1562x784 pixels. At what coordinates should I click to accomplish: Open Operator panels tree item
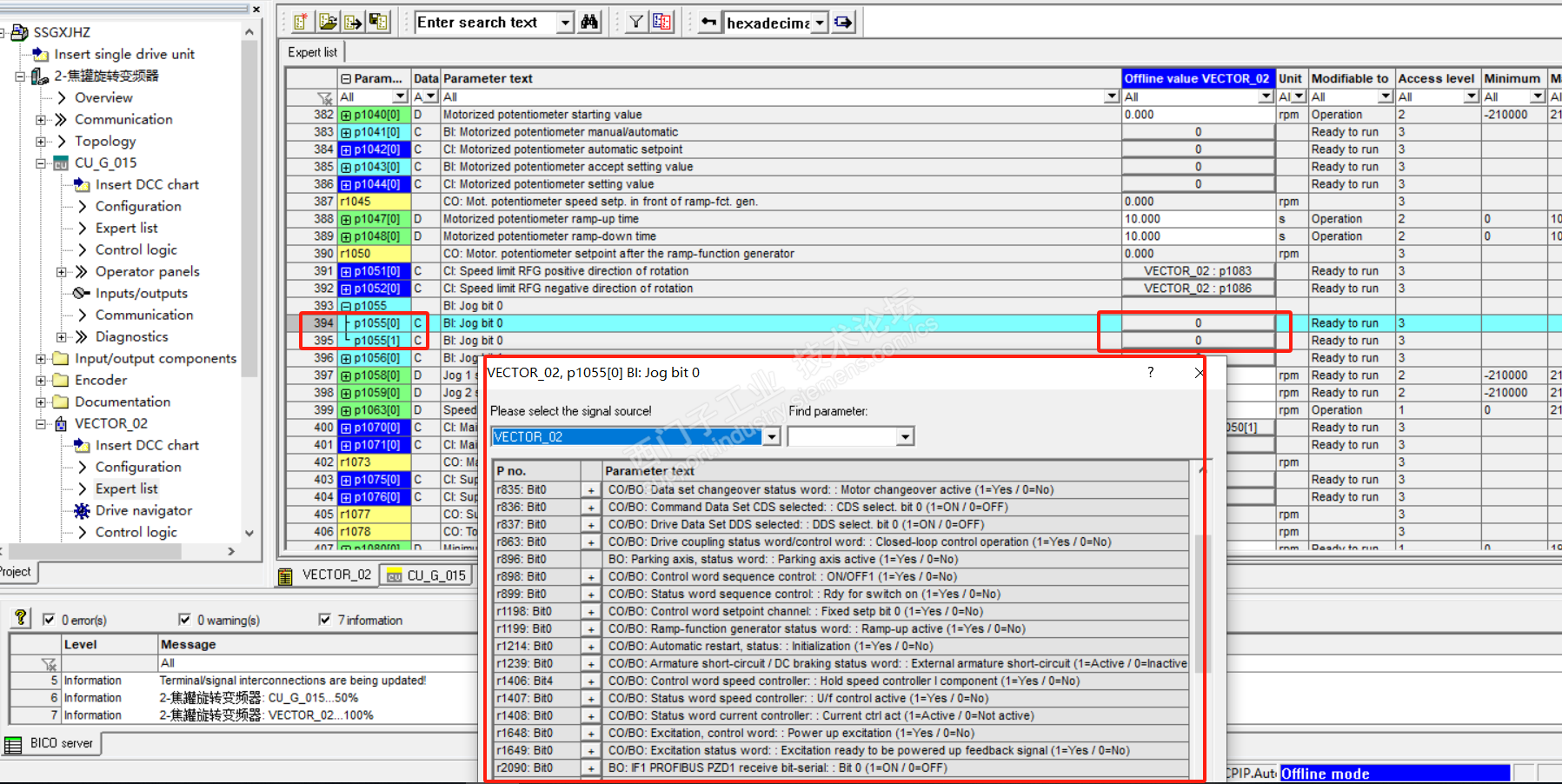pyautogui.click(x=147, y=271)
